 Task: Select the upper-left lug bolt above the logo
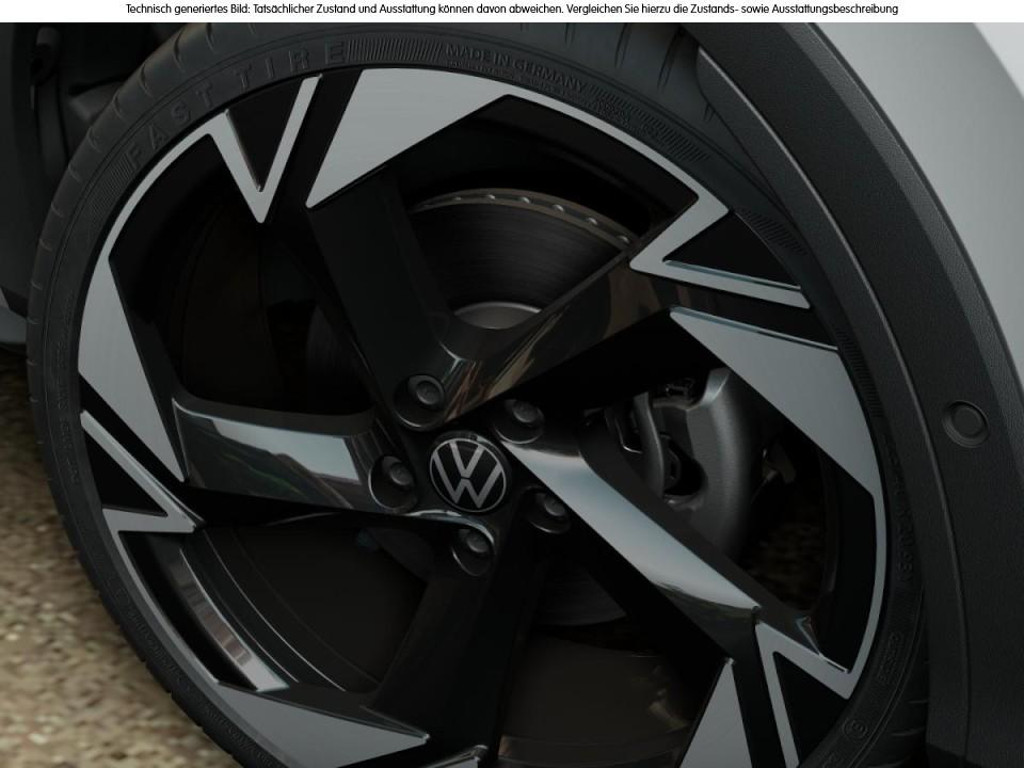pyautogui.click(x=424, y=394)
